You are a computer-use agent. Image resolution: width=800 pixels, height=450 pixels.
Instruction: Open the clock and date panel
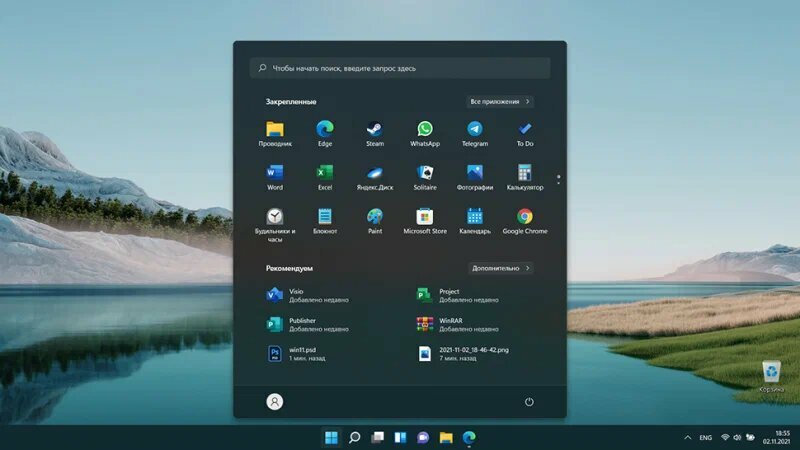pos(777,437)
